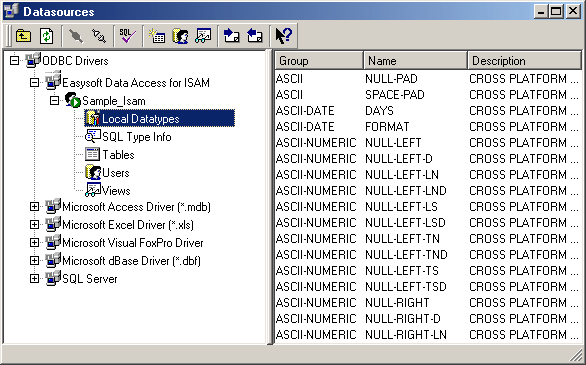586x365 pixels.
Task: Select the Local Datatypes tree label
Action: pos(141,119)
